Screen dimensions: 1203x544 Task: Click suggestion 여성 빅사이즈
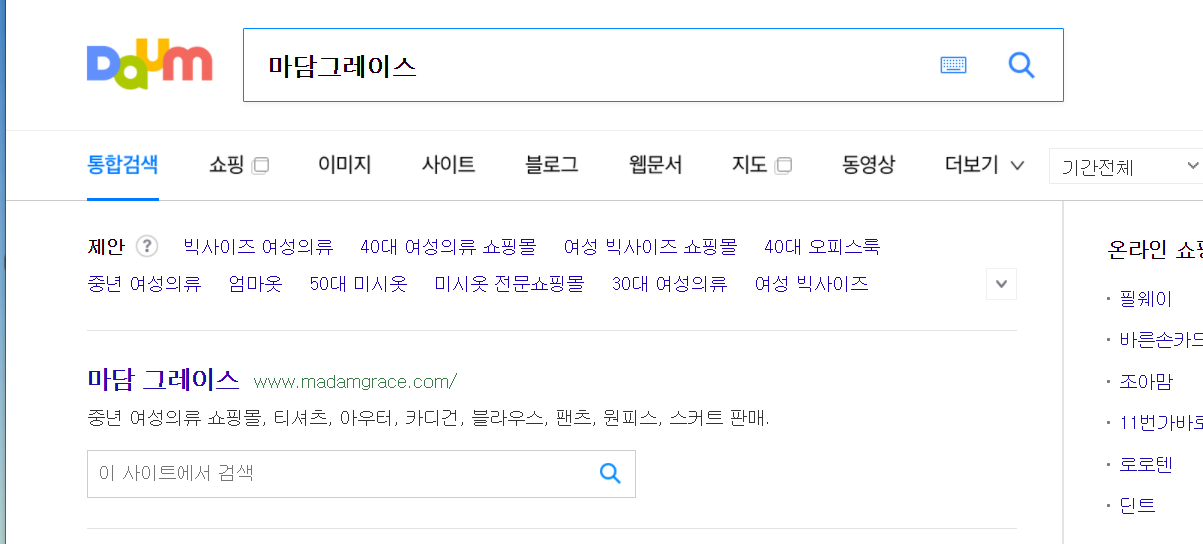(811, 284)
